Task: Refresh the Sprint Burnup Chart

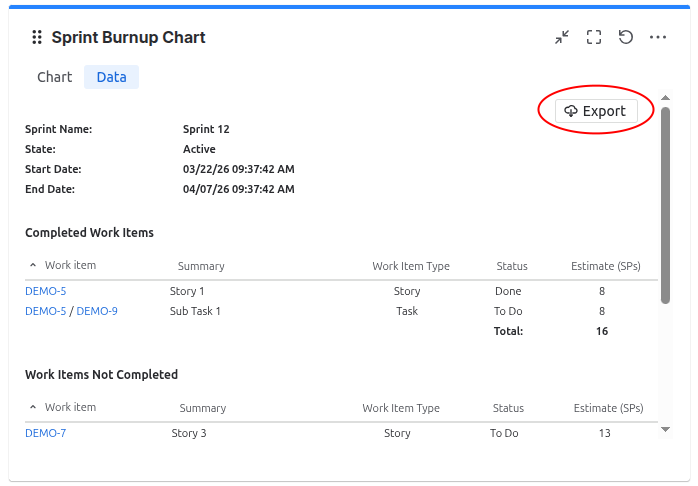Action: click(626, 38)
